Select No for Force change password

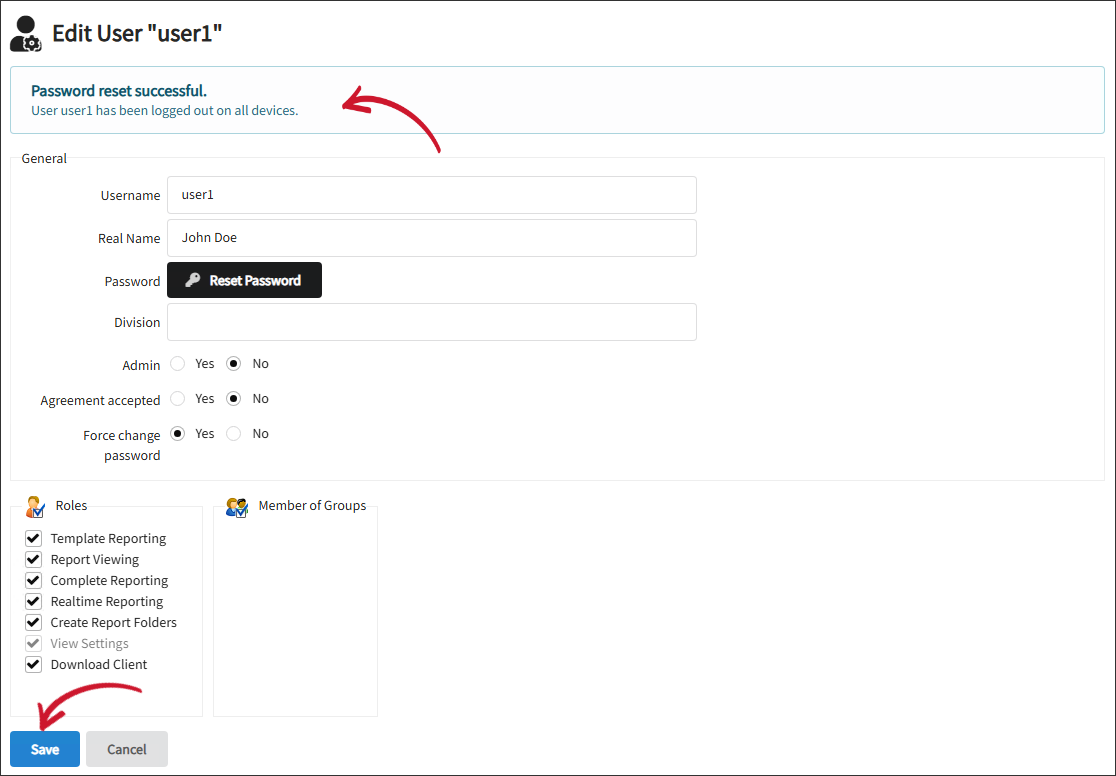pos(233,434)
